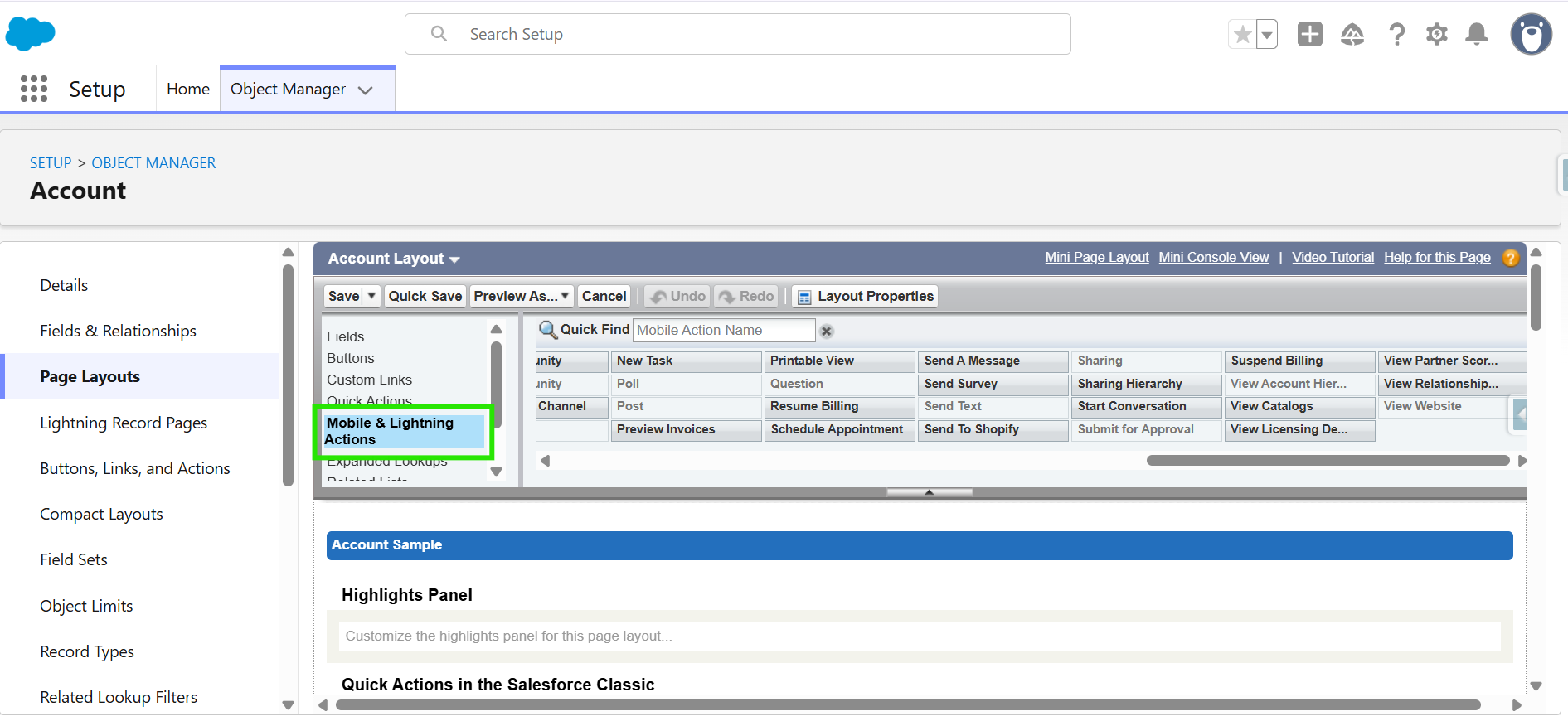Click the Cancel button
The width and height of the screenshot is (1568, 726).
(604, 296)
